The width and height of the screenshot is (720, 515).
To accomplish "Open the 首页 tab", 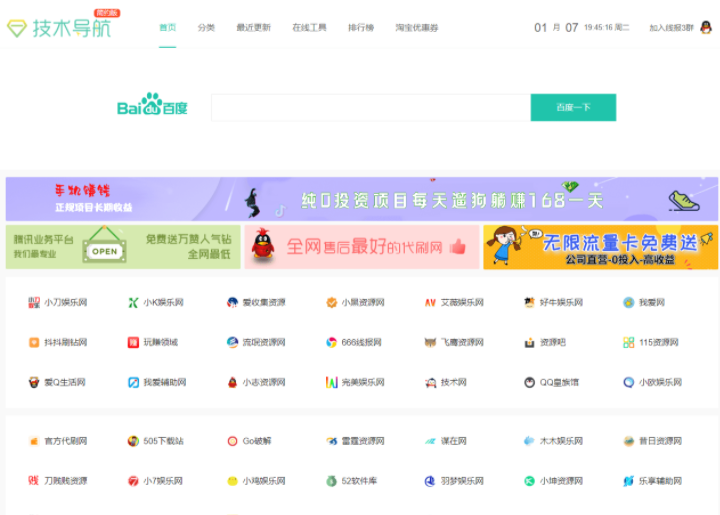I will click(x=168, y=28).
